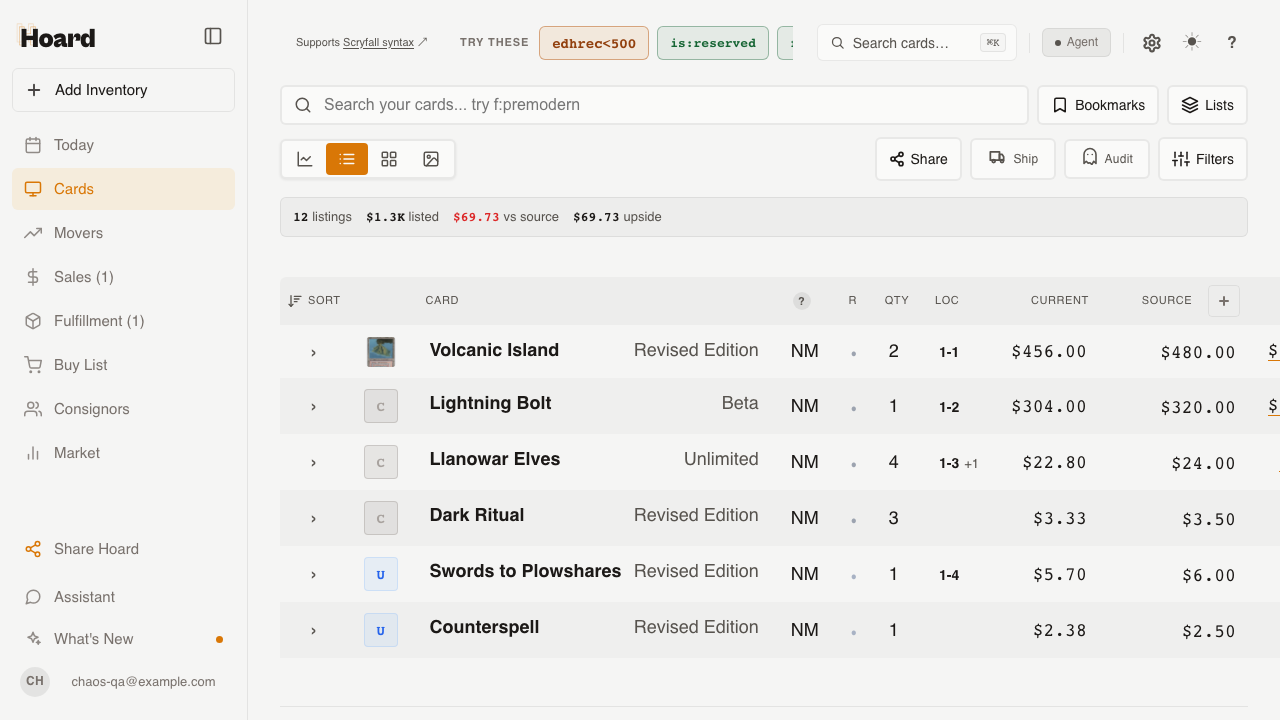Open the Movers page

123,233
